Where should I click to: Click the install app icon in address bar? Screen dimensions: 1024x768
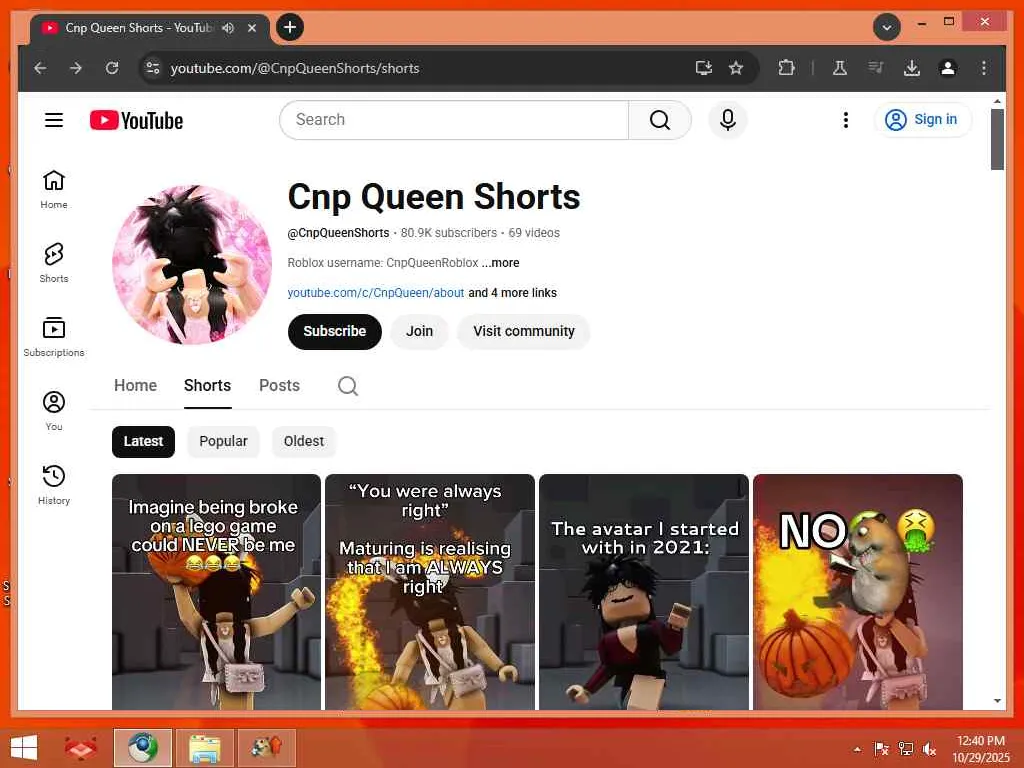[703, 68]
